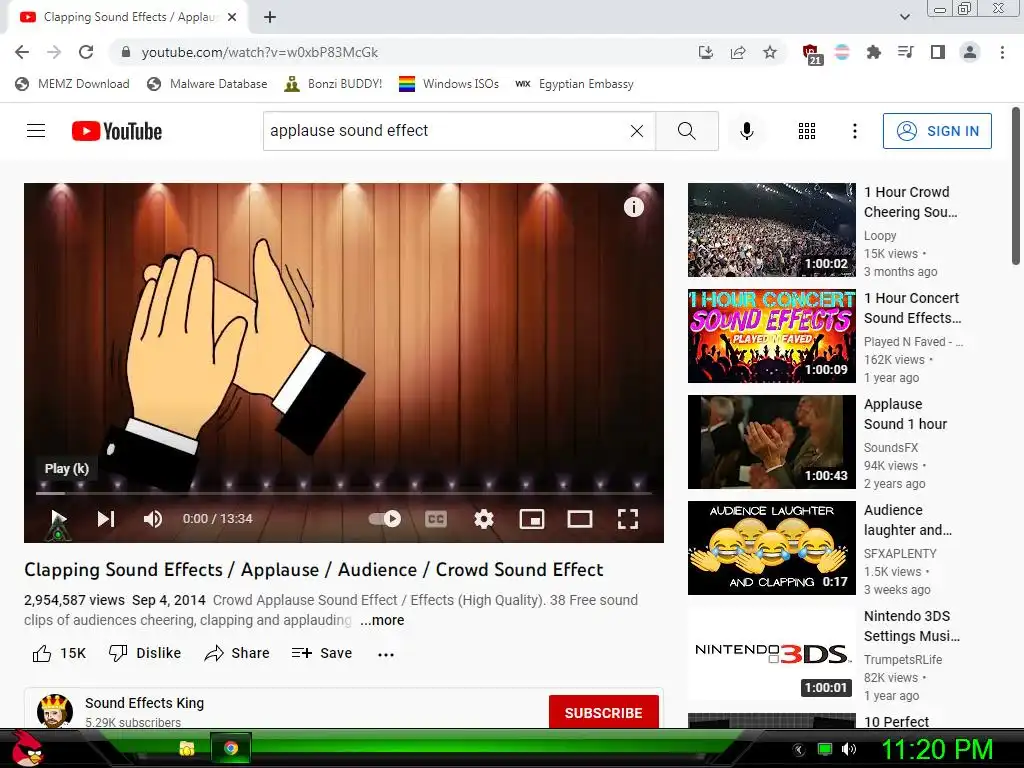Share the video

[236, 653]
